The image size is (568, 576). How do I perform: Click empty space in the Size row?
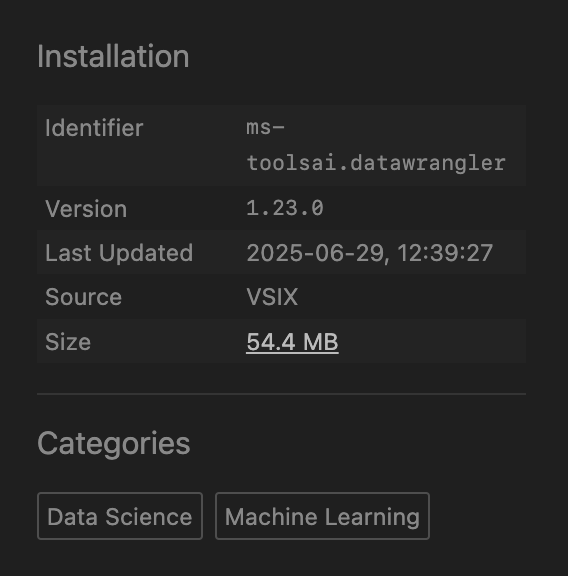pyautogui.click(x=432, y=342)
